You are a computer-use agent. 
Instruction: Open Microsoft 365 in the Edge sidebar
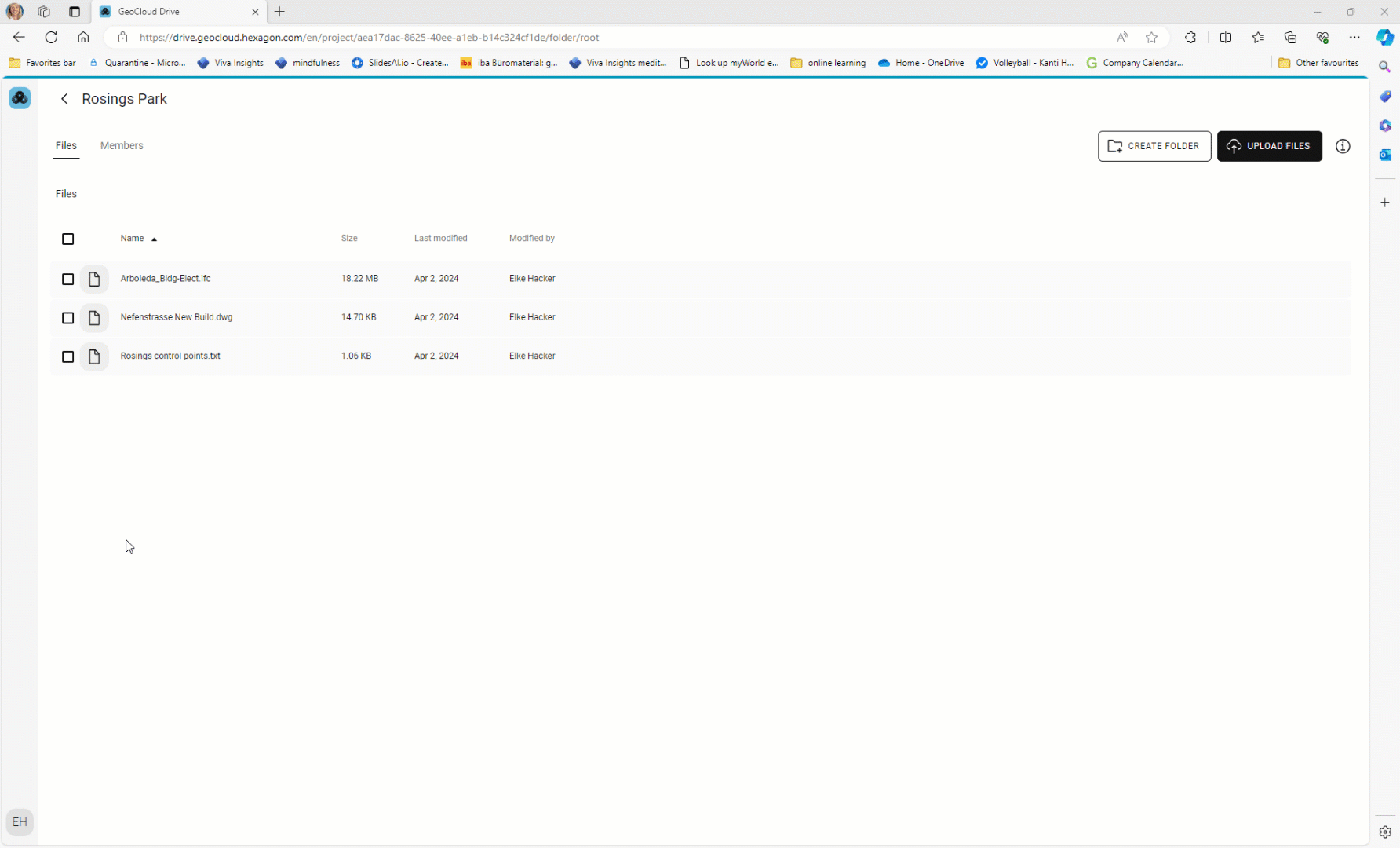(1385, 126)
